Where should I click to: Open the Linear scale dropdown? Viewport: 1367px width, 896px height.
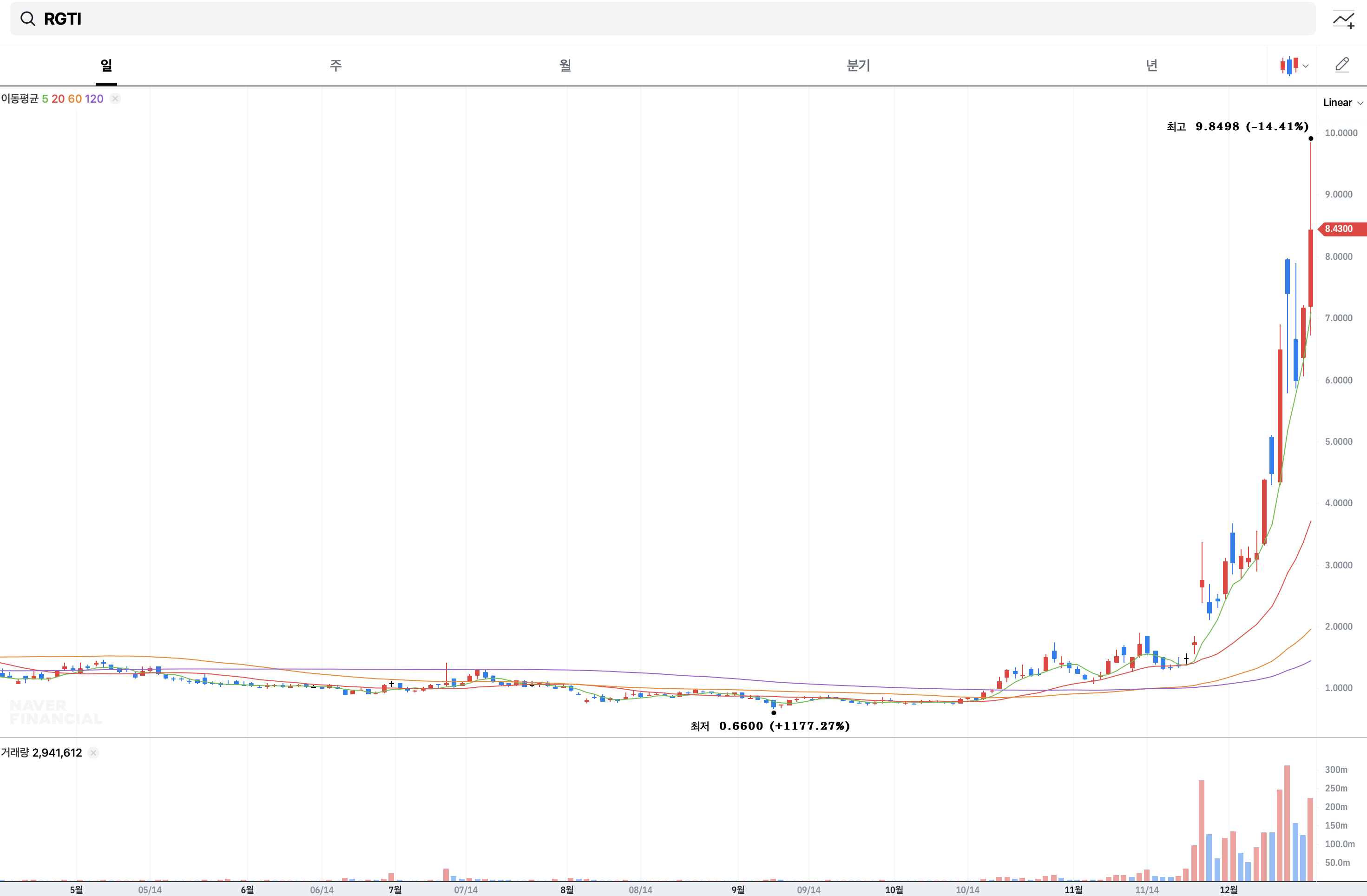[1342, 103]
